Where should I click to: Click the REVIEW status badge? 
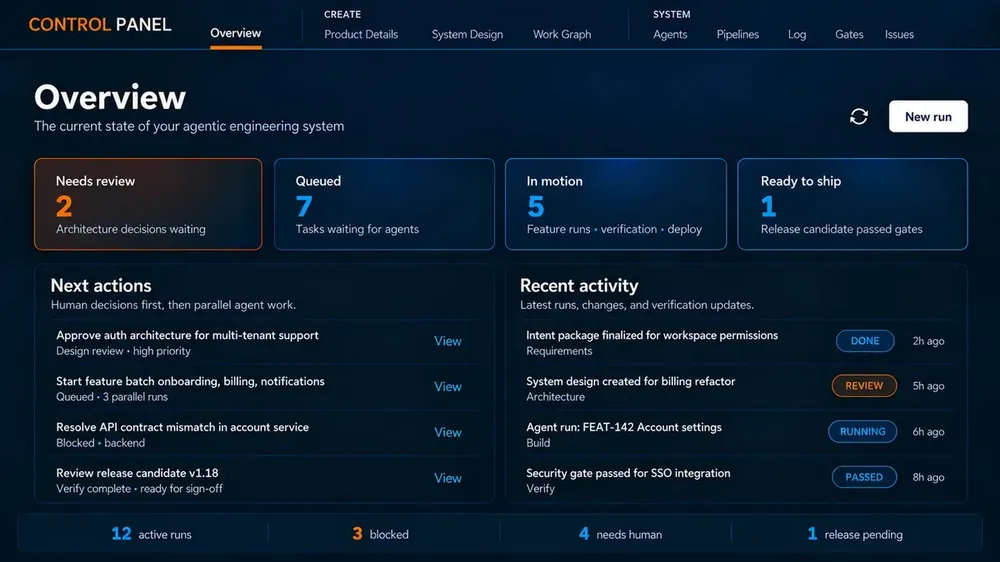[864, 386]
